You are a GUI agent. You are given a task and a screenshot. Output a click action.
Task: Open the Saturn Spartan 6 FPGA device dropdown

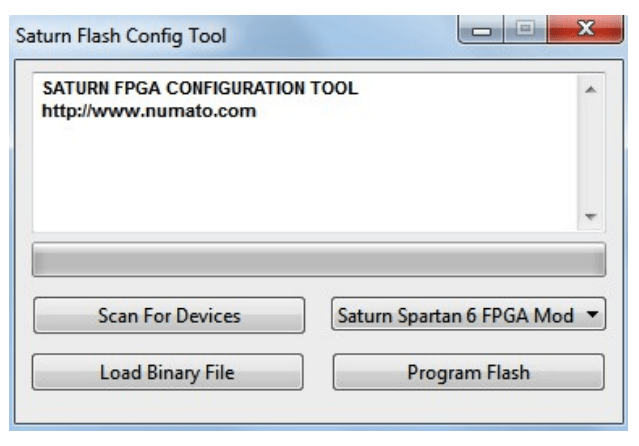pos(456,315)
